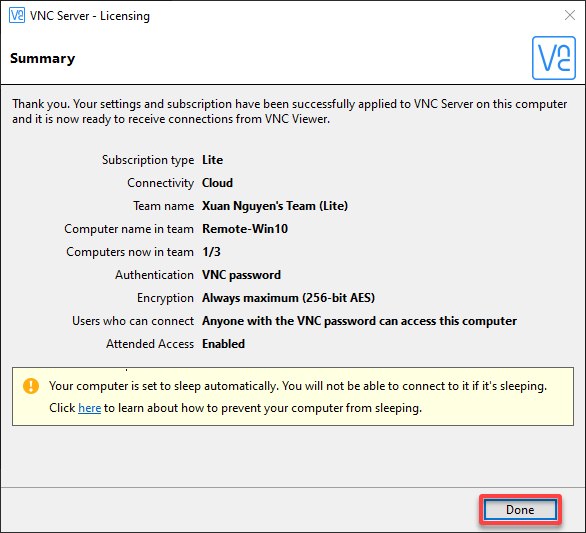Click the computer name Remote-Win10

tap(245, 229)
